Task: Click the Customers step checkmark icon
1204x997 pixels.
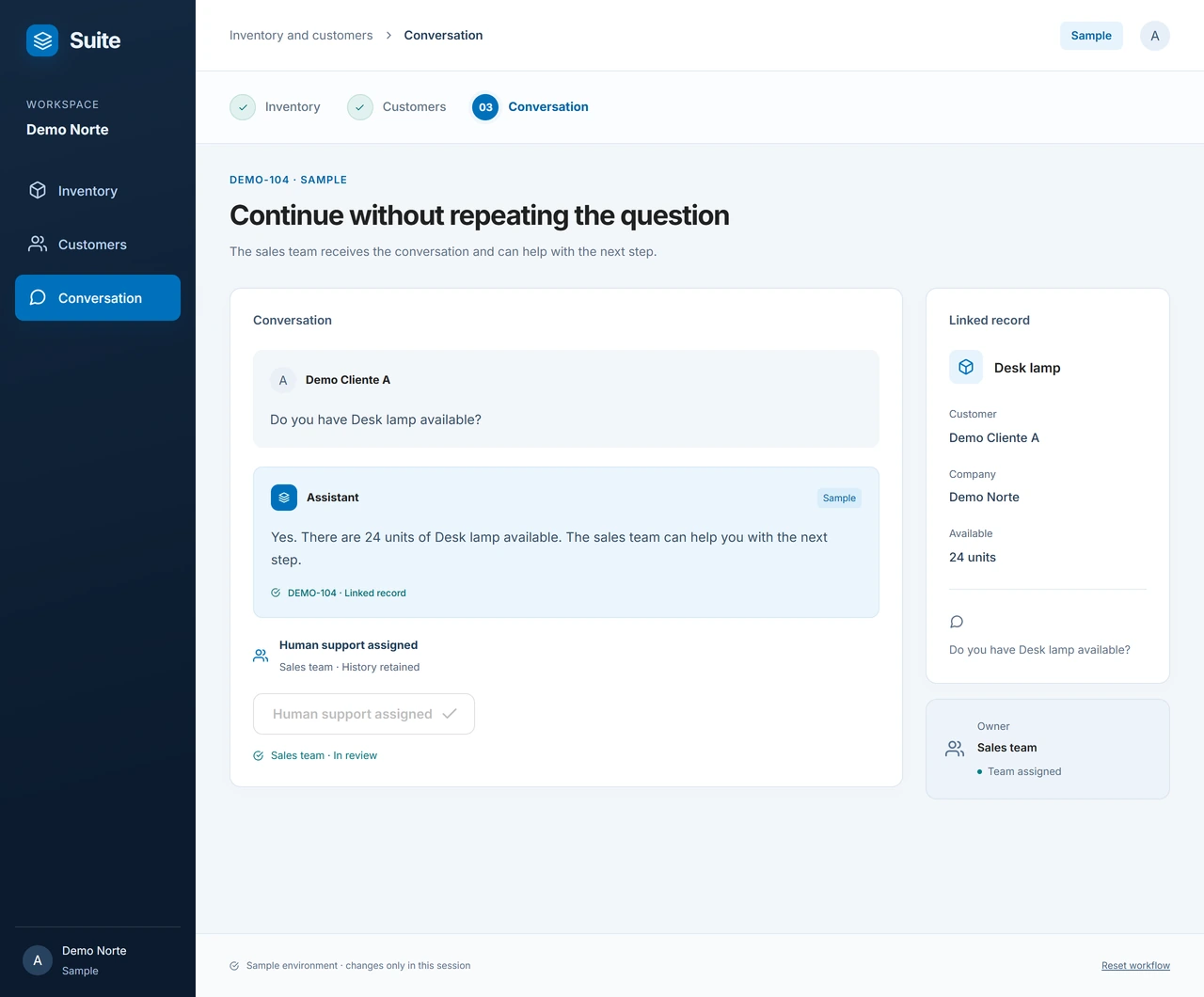Action: [360, 107]
